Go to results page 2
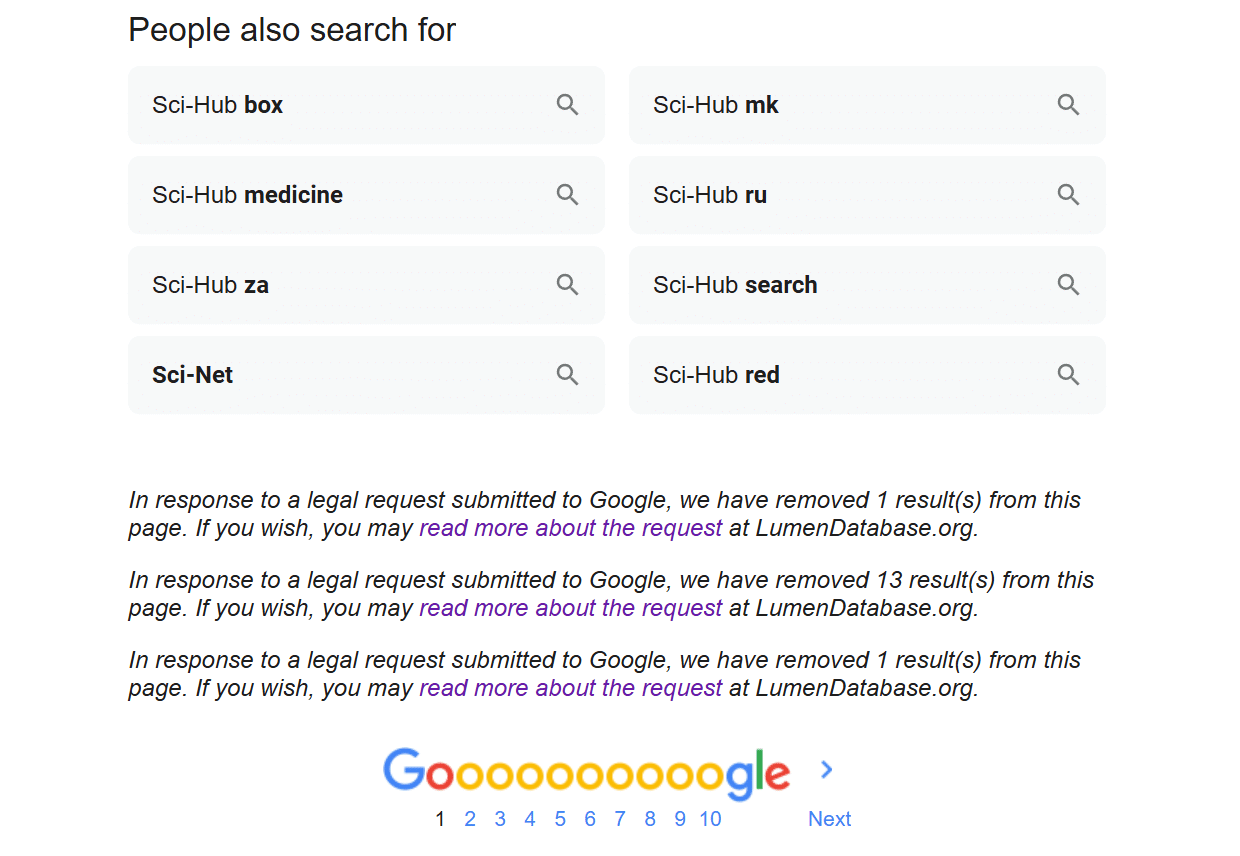Screen dimensions: 1240x856 pyautogui.click(x=470, y=819)
